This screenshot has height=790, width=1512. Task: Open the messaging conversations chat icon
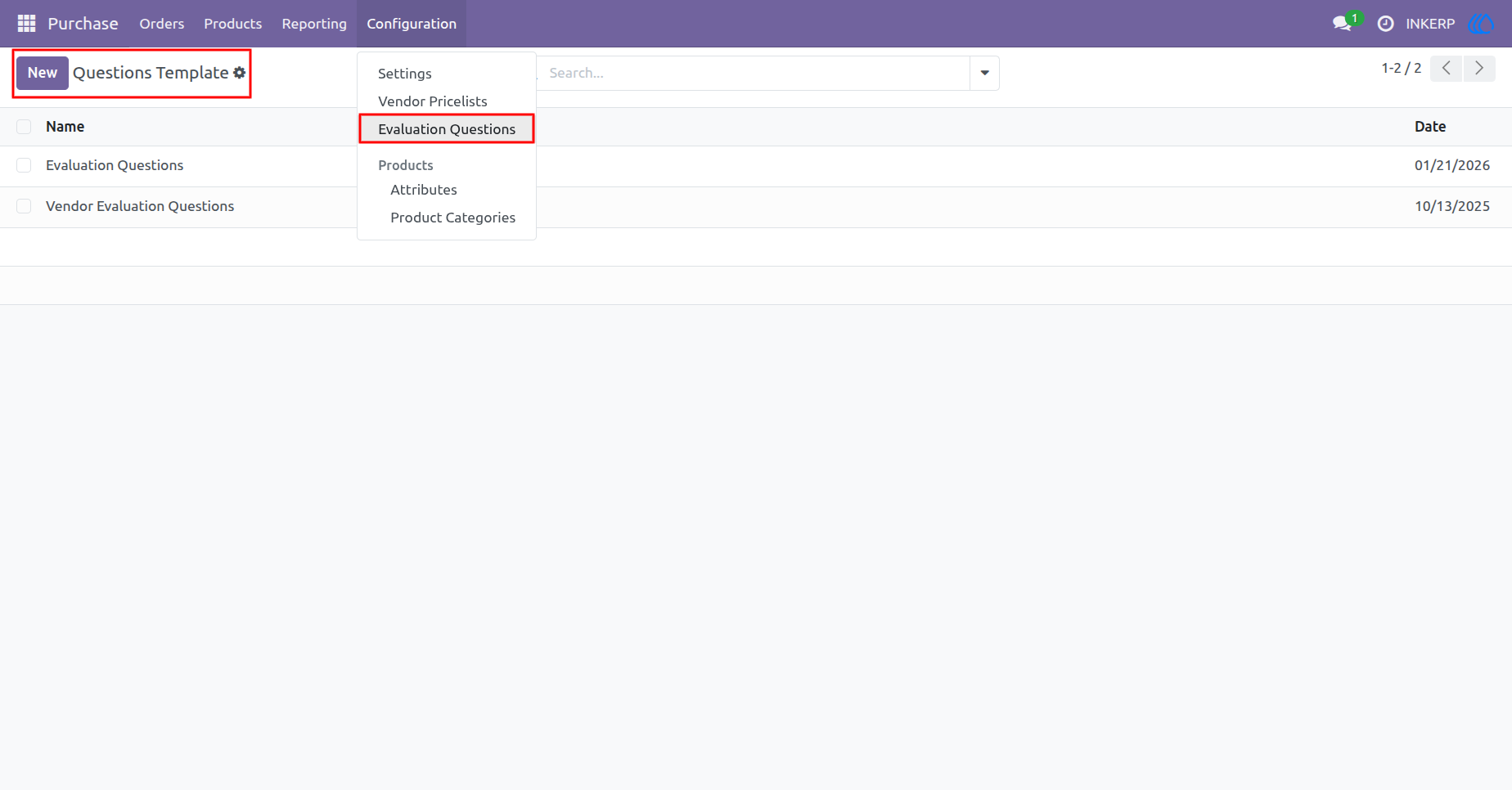pyautogui.click(x=1342, y=24)
